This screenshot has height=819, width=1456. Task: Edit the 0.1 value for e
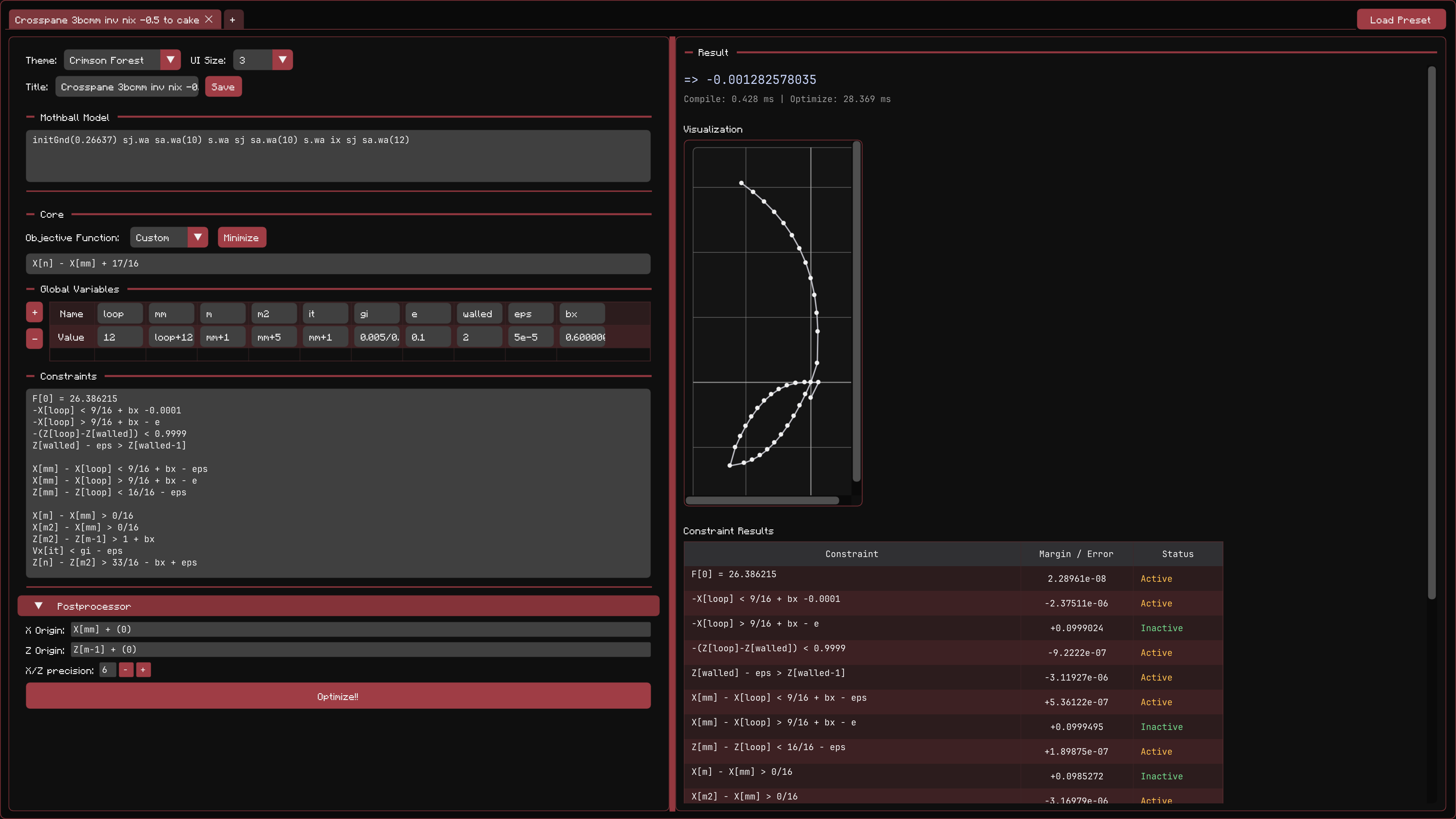point(428,337)
